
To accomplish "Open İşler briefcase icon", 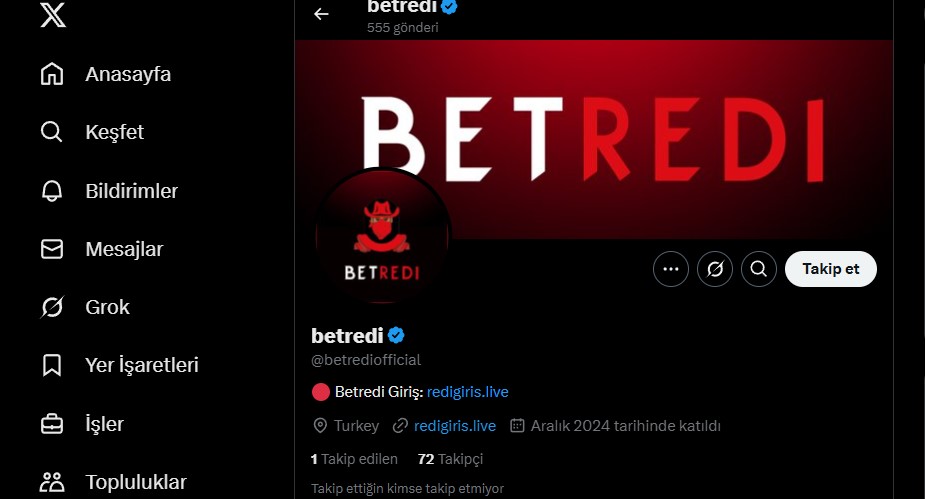I will [x=52, y=424].
